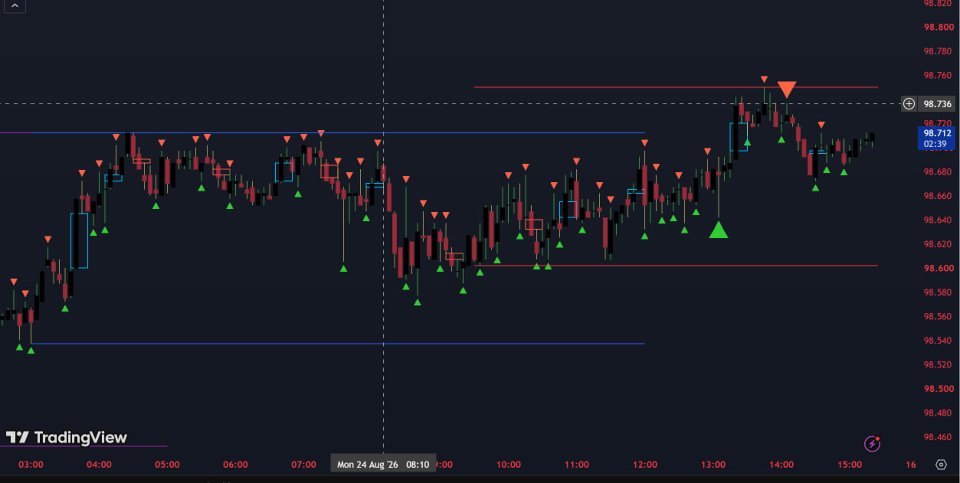Image resolution: width=960 pixels, height=483 pixels.
Task: Click the 98.480 price scale label
Action: click(x=937, y=413)
